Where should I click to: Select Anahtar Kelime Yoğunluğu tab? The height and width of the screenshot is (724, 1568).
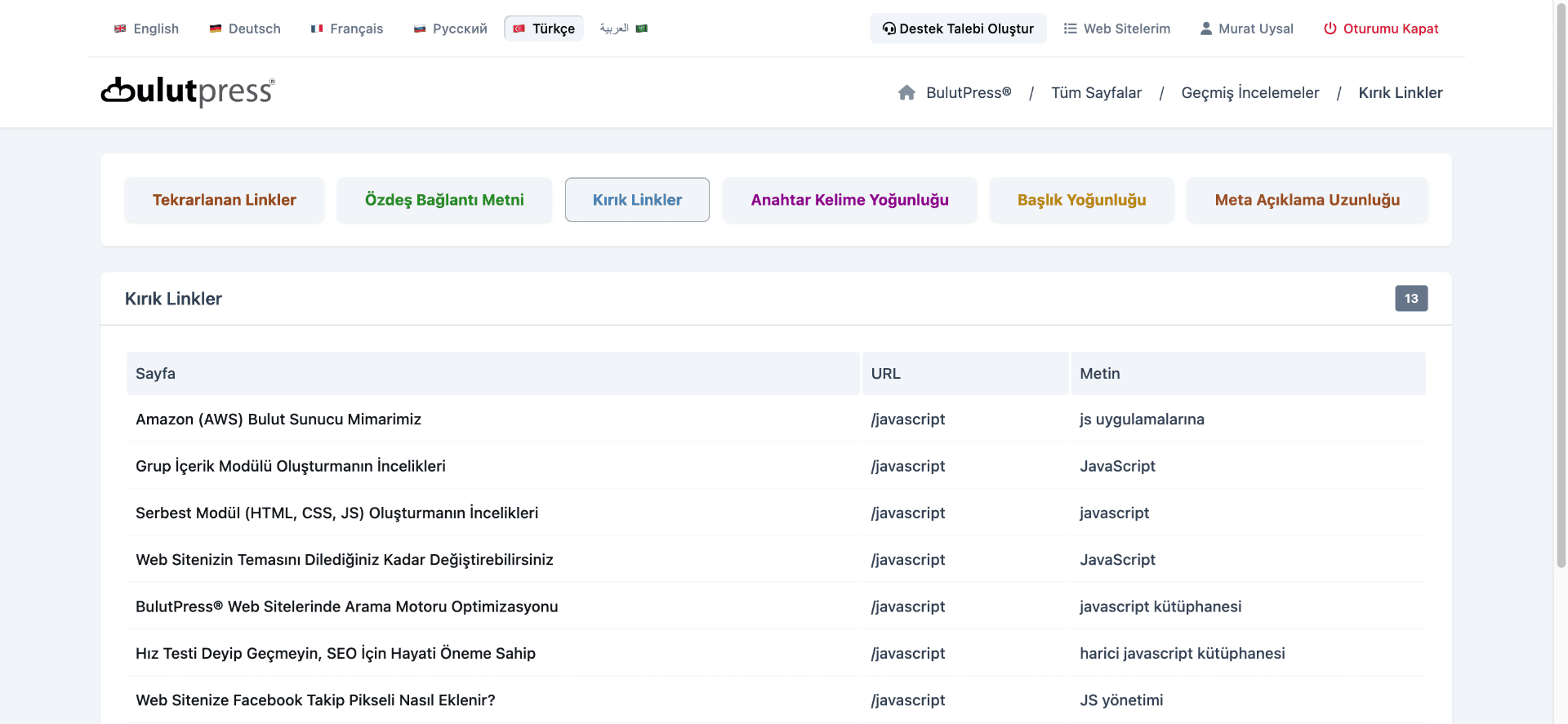(849, 200)
